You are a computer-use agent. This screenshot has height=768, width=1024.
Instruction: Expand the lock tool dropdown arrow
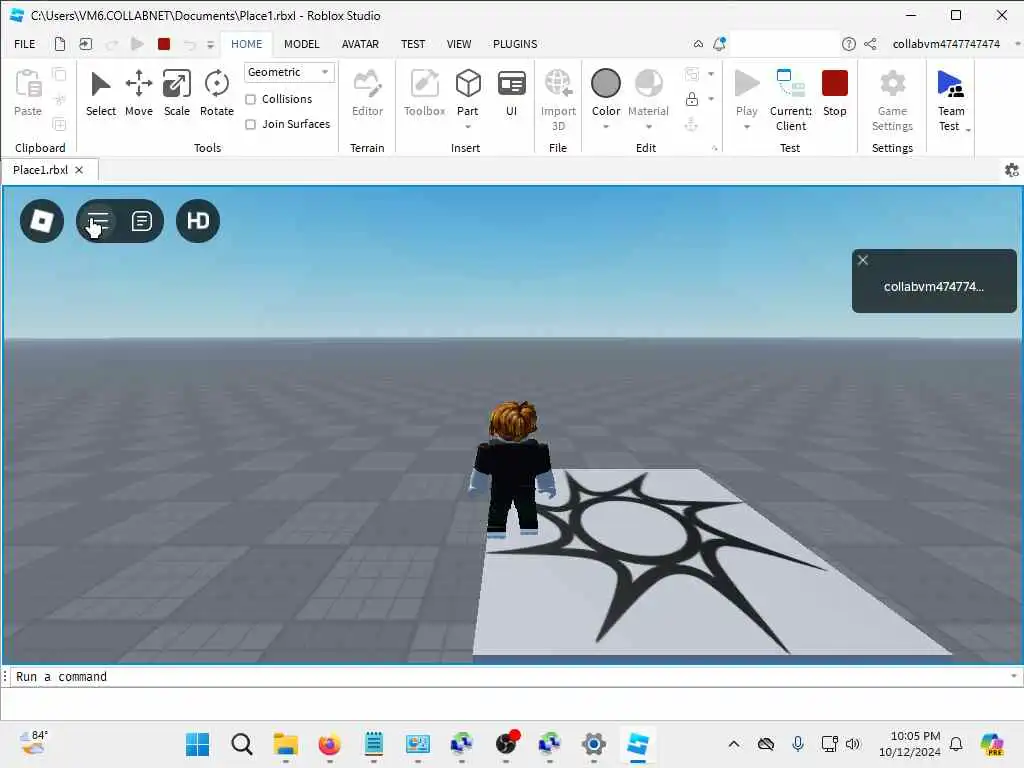click(x=711, y=99)
